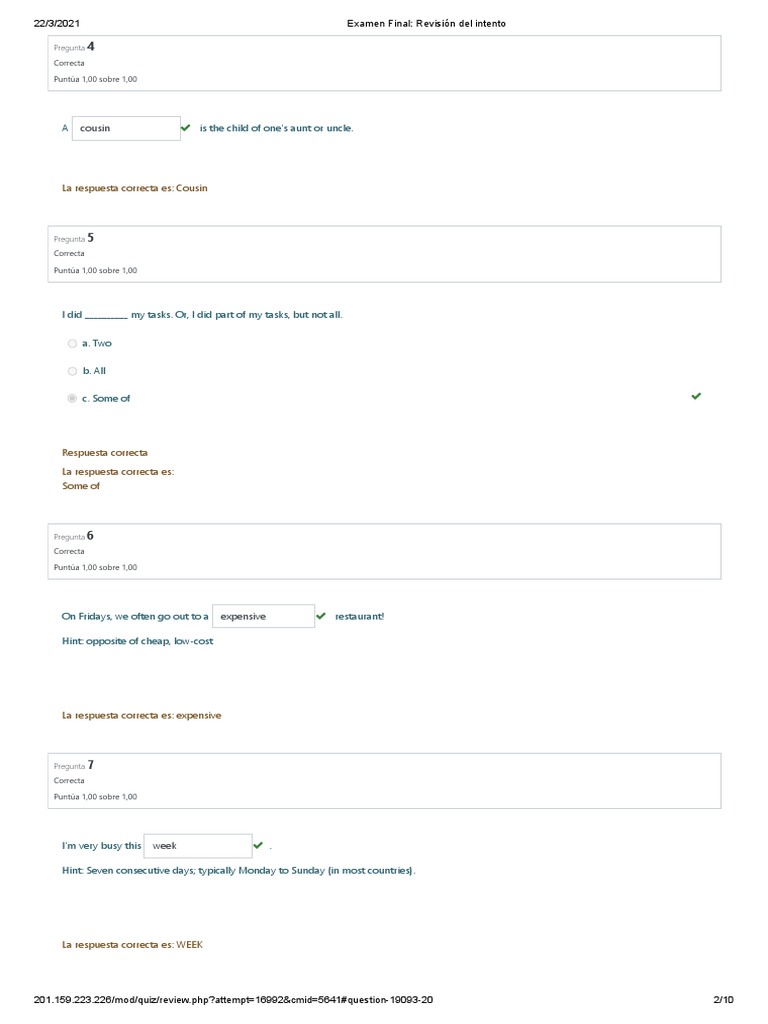768x1024 pixels.
Task: Click the page number 2/10 indicator
Action: point(723,1000)
